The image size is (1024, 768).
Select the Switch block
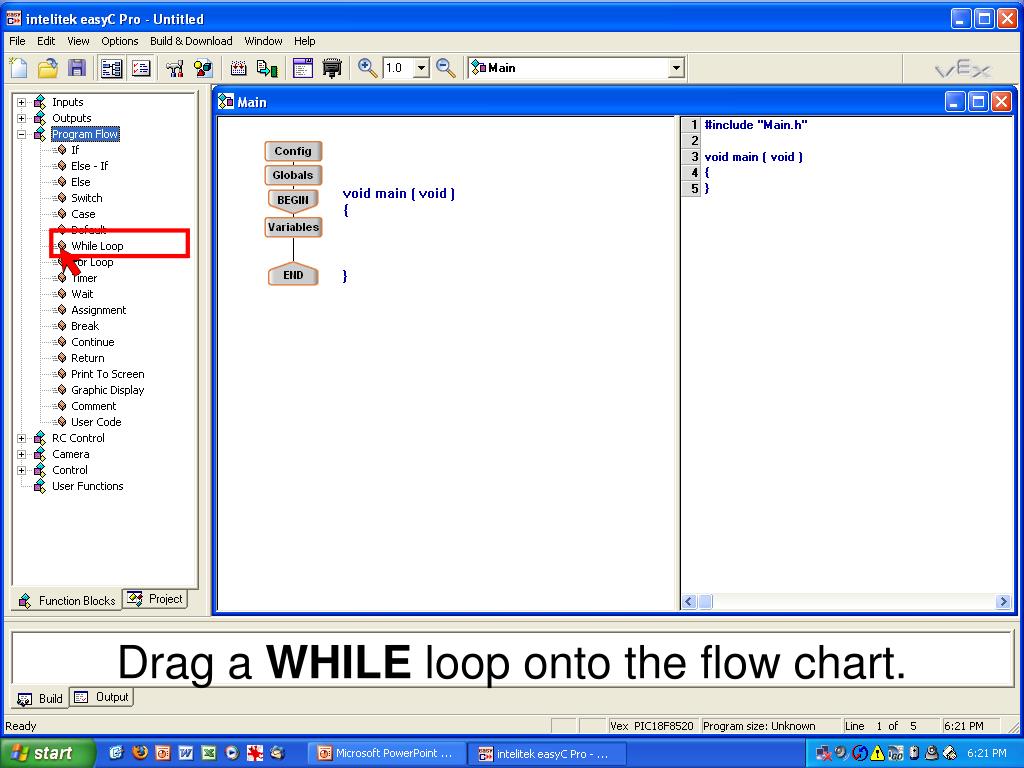click(x=86, y=198)
